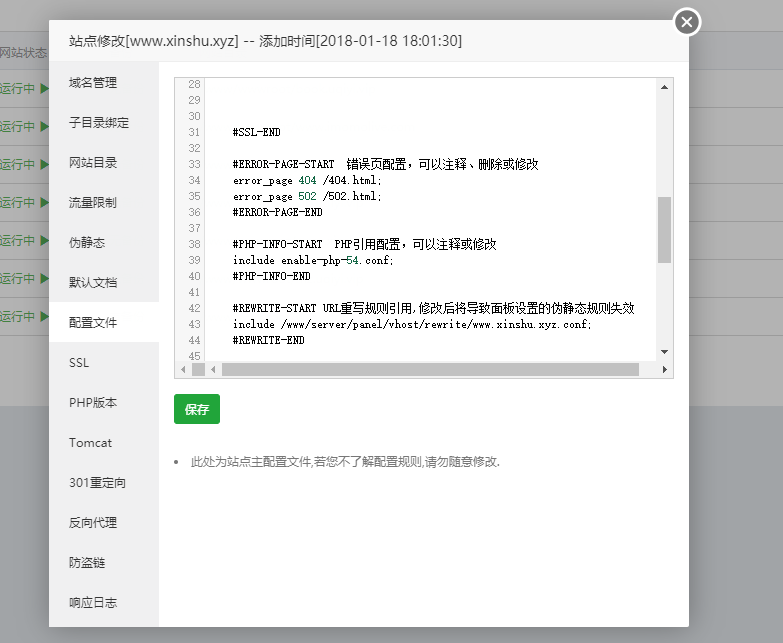Click the vertical scrollbar thumb

pos(664,230)
